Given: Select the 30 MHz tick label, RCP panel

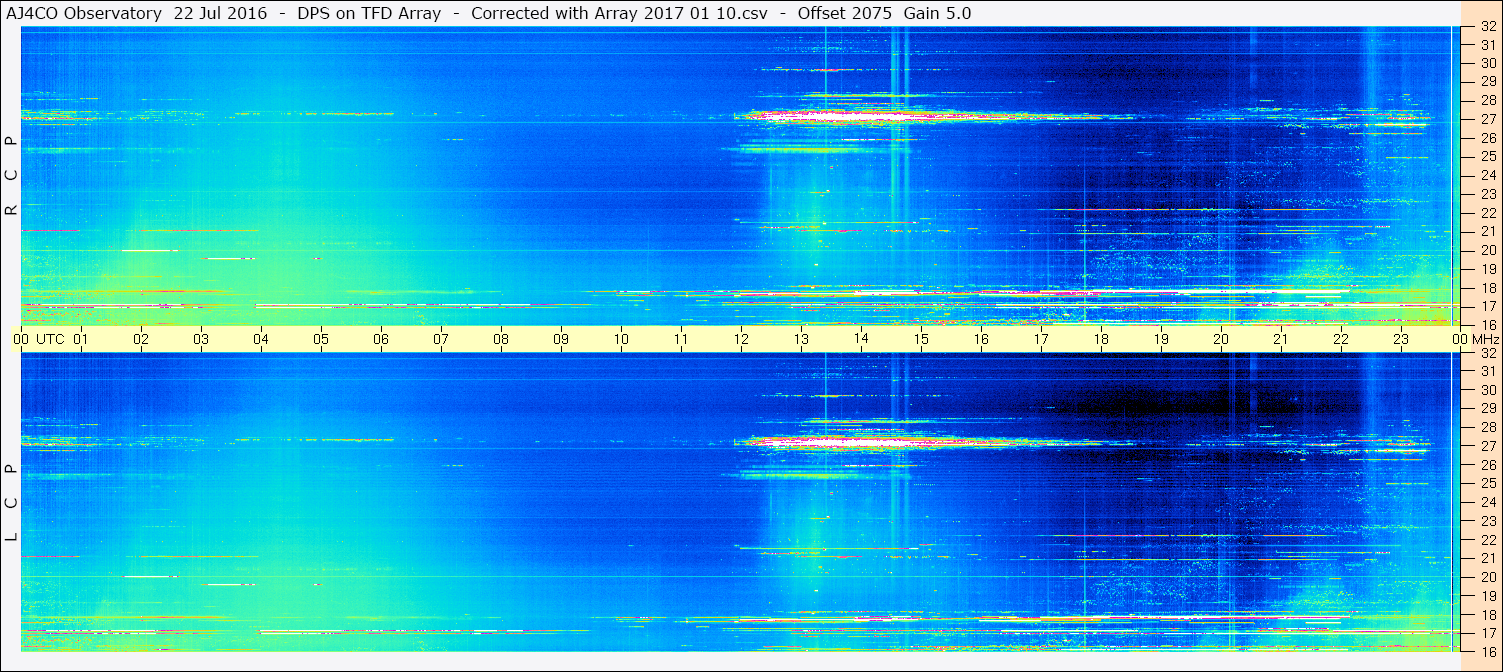Looking at the screenshot, I should tap(1487, 62).
